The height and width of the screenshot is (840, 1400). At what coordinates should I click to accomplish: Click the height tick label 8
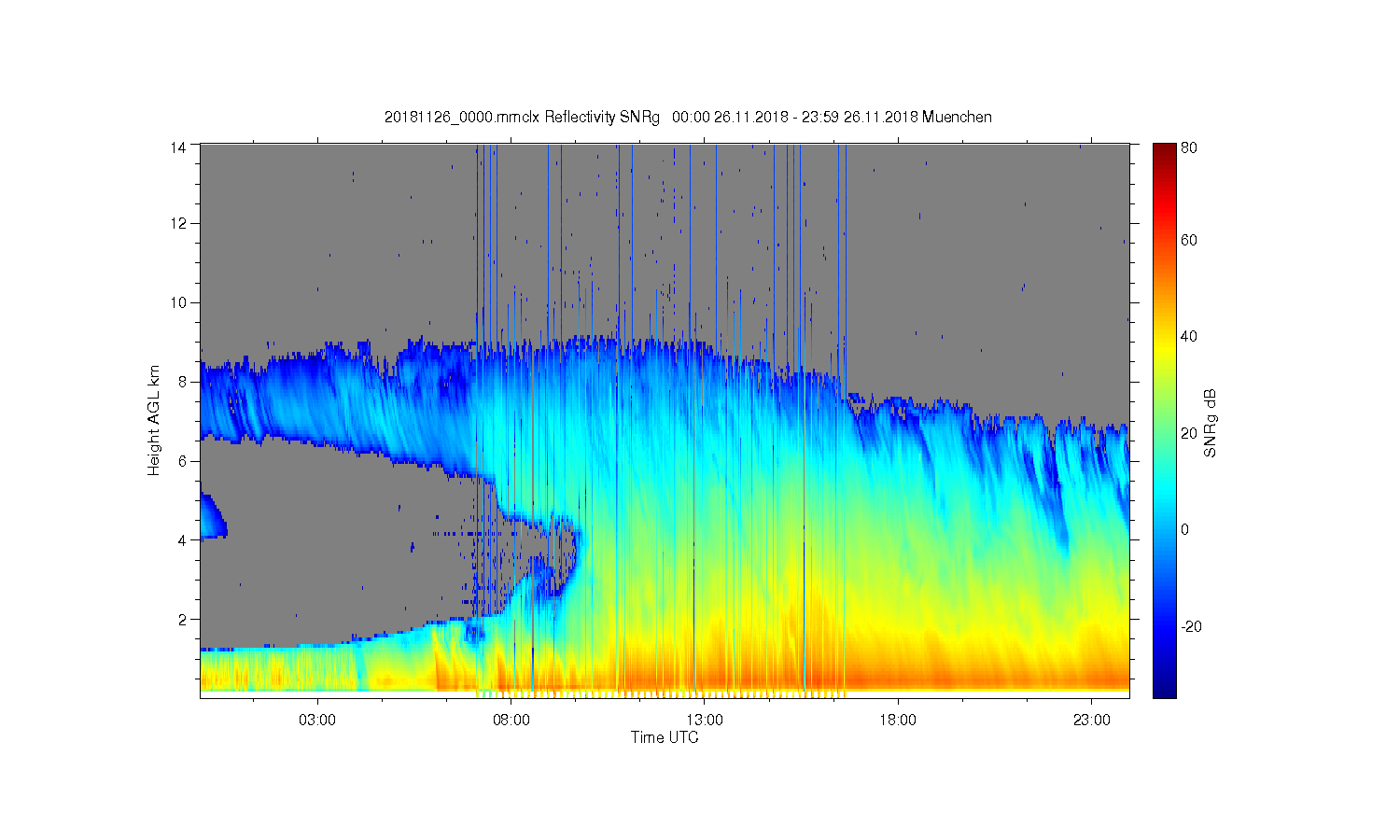click(x=183, y=382)
